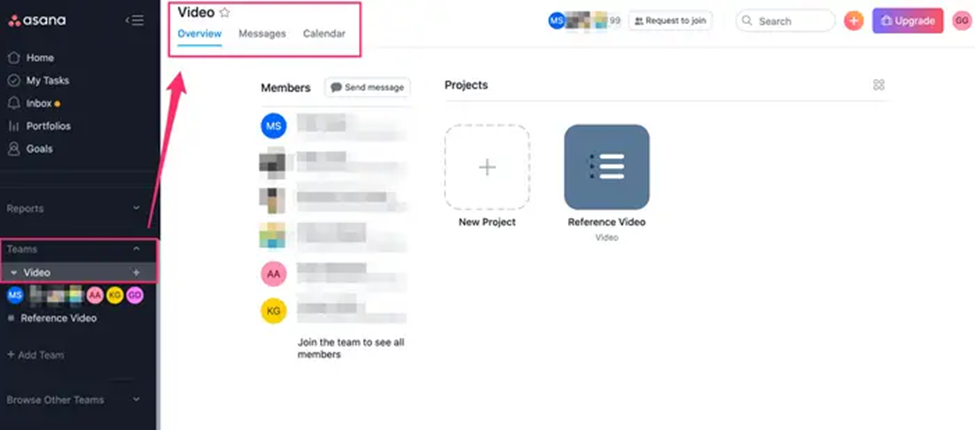Click GD avatar in sidebar team row
The height and width of the screenshot is (430, 975).
point(135,295)
